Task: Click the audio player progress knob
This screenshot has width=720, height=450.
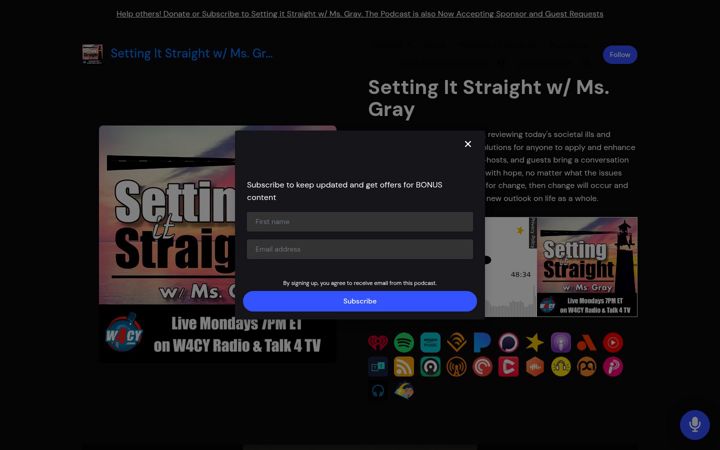Action: pos(488,260)
